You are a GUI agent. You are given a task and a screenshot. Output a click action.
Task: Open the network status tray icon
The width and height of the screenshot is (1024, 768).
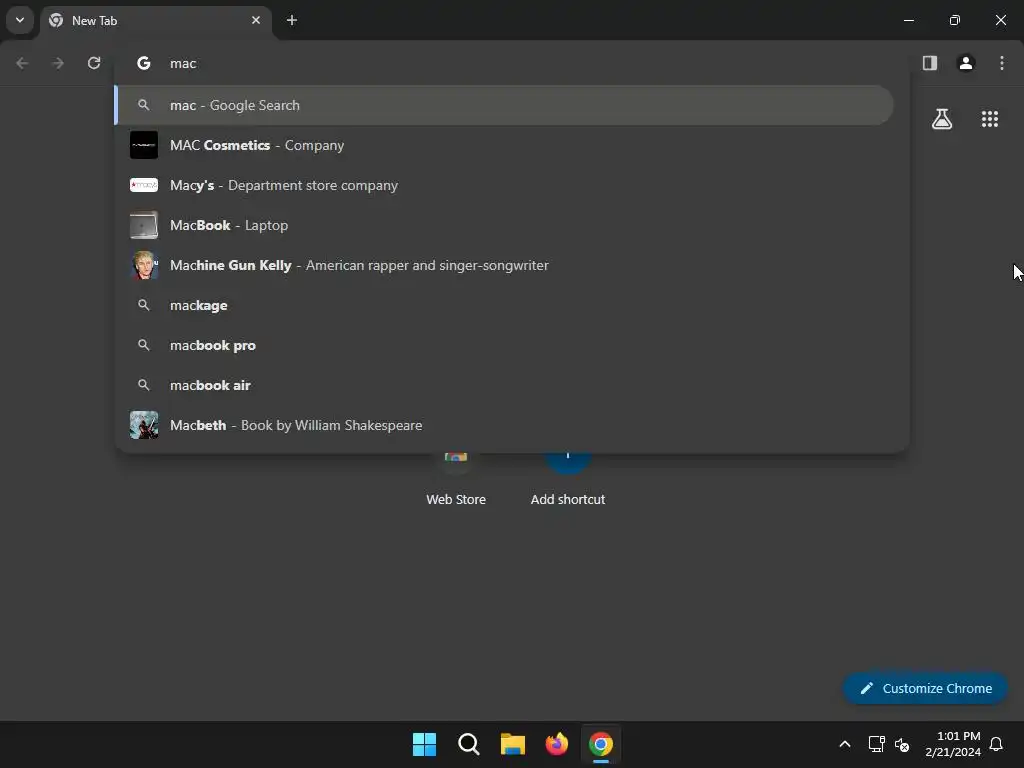(876, 744)
